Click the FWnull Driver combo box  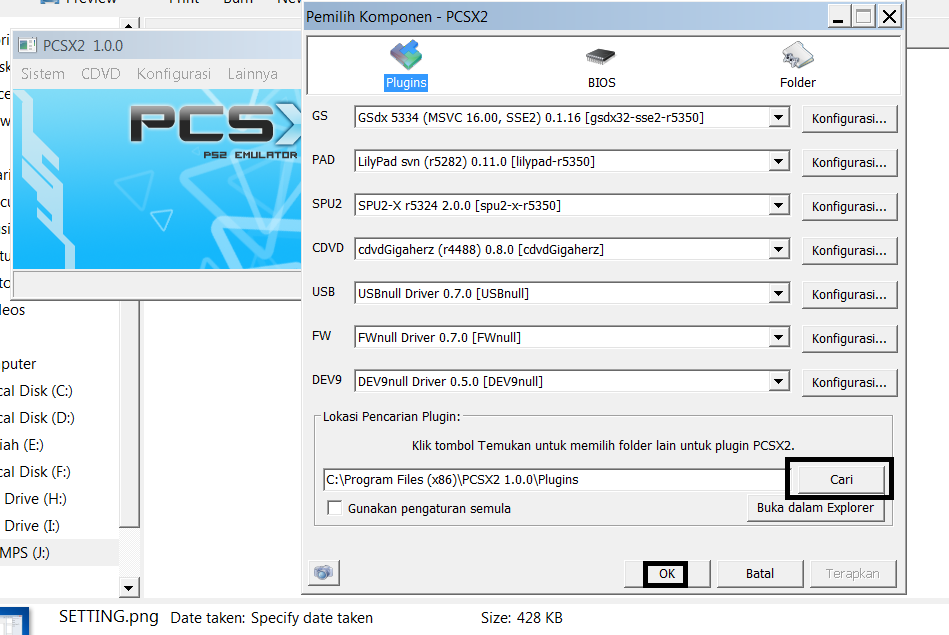pyautogui.click(x=572, y=337)
